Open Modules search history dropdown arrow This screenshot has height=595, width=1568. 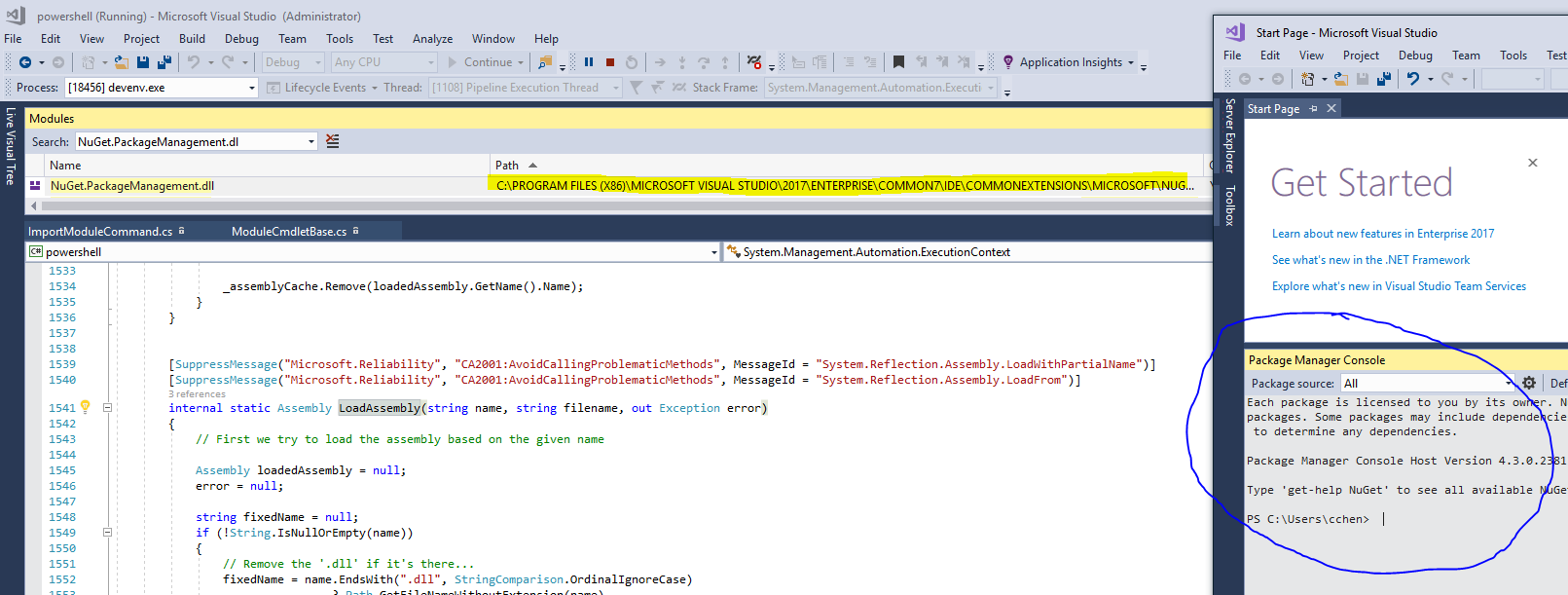click(311, 142)
